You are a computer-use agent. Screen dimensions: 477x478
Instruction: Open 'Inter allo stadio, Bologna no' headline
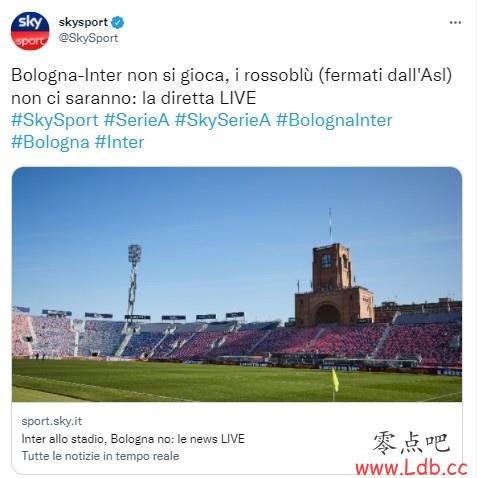point(133,439)
